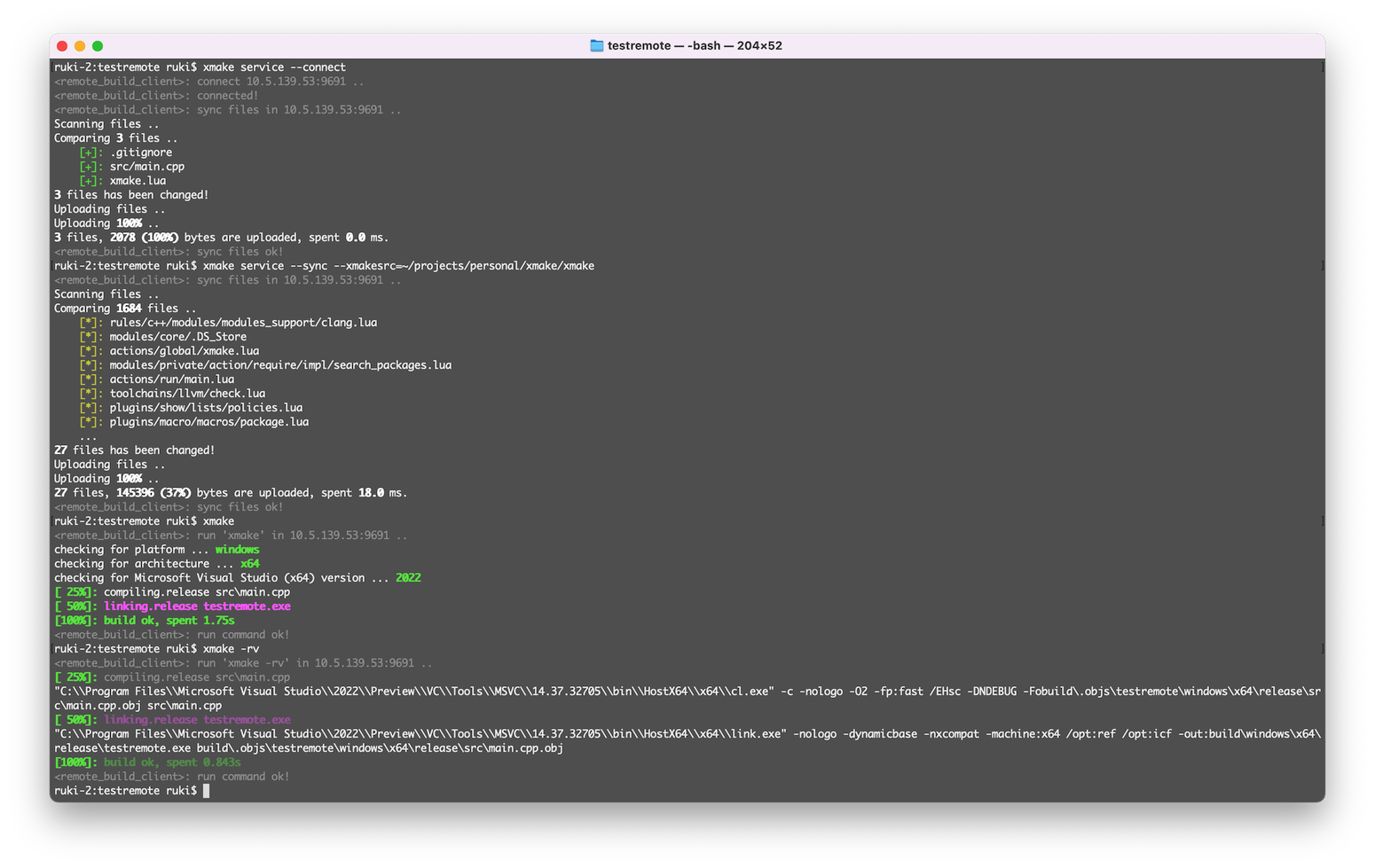Click the folder proxy icon in title bar

tap(596, 46)
